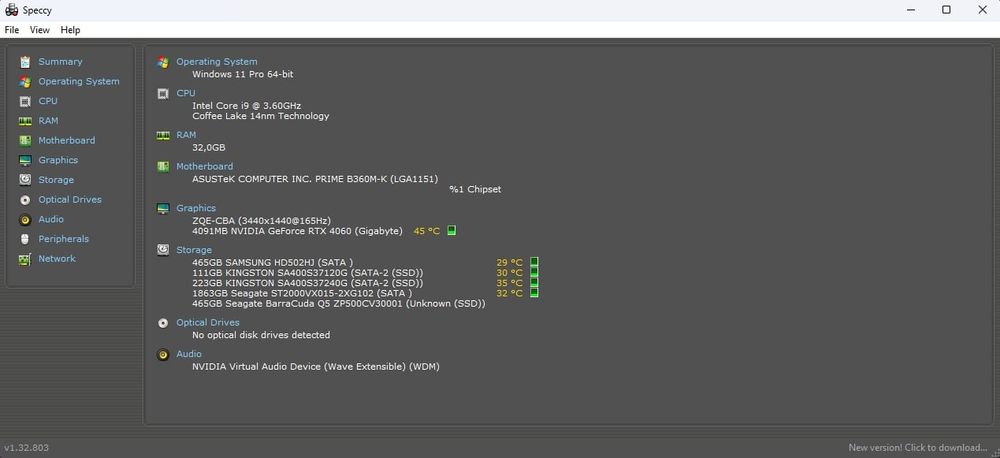Maximize the Speccy window
This screenshot has height=458, width=1000.
(946, 10)
